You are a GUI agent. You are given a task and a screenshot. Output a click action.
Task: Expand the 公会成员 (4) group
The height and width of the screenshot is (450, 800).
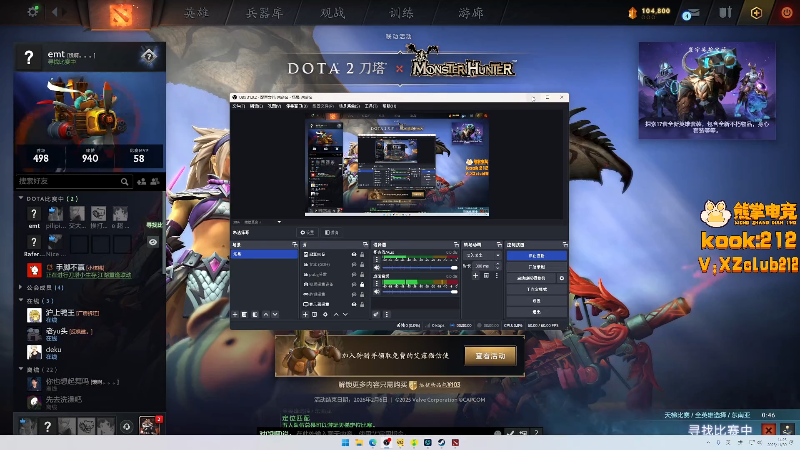tap(21, 287)
